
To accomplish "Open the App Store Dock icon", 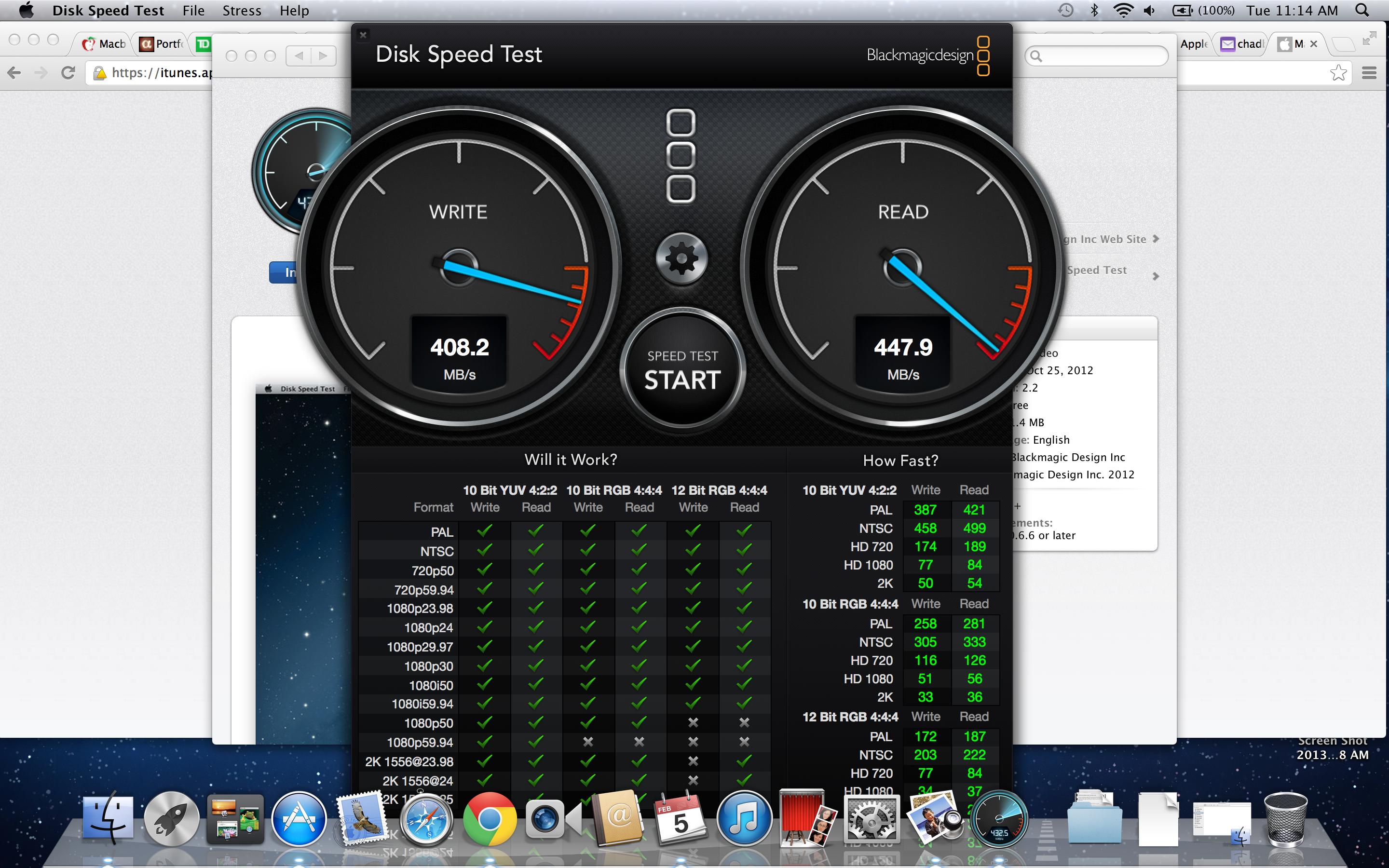I will tap(299, 819).
